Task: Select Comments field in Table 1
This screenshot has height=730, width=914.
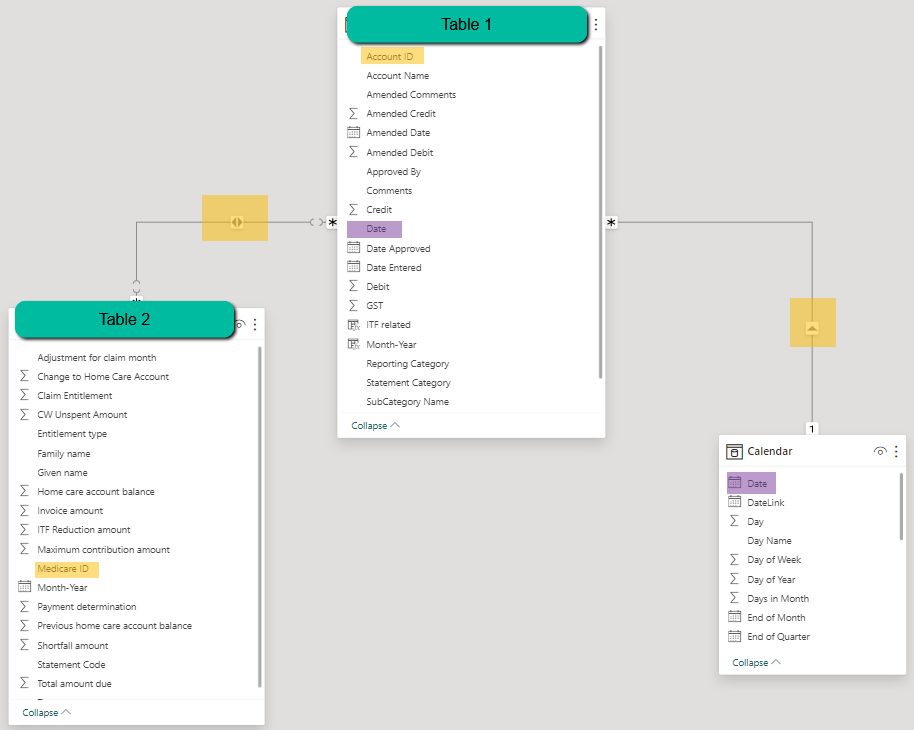Action: coord(389,191)
